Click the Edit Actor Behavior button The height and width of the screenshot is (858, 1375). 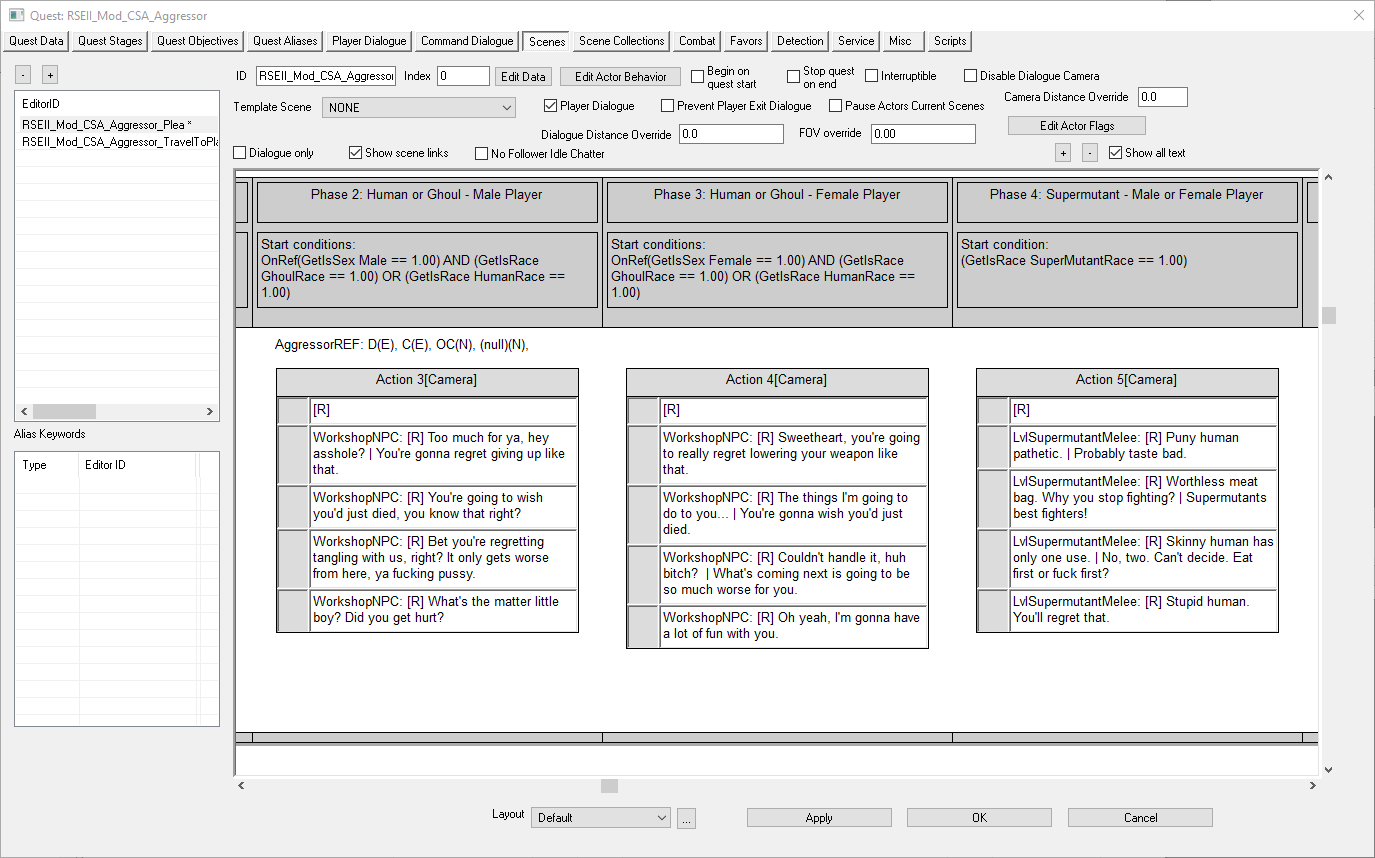tap(621, 77)
